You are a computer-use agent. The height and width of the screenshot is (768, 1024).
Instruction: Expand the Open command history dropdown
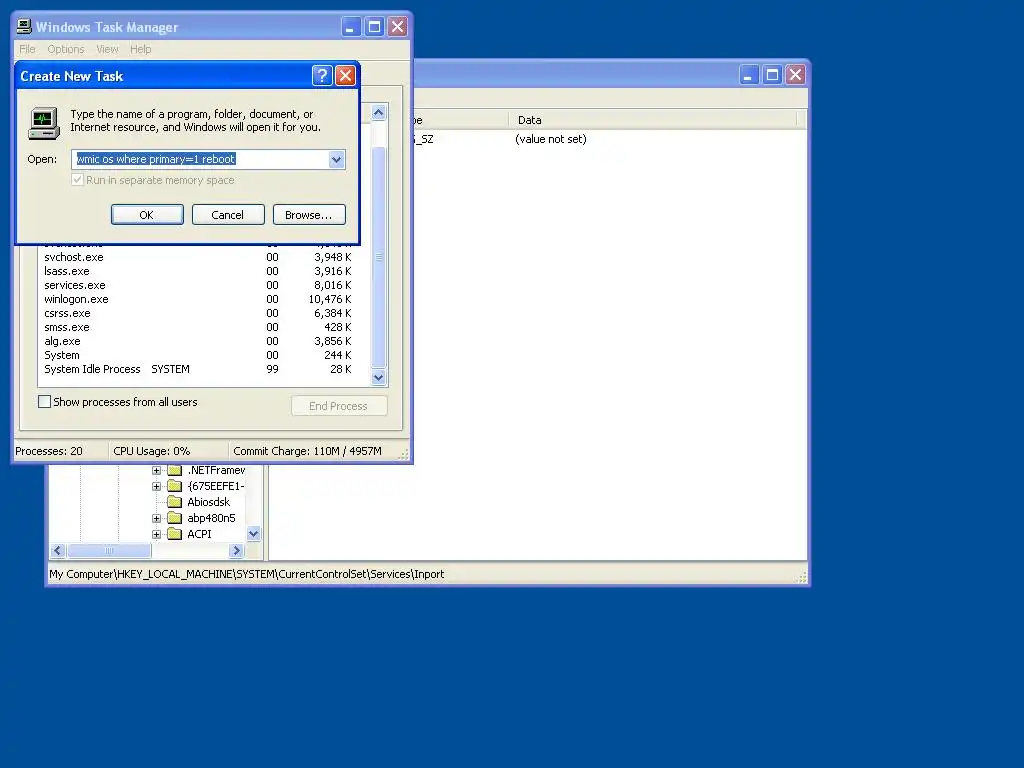pos(336,159)
